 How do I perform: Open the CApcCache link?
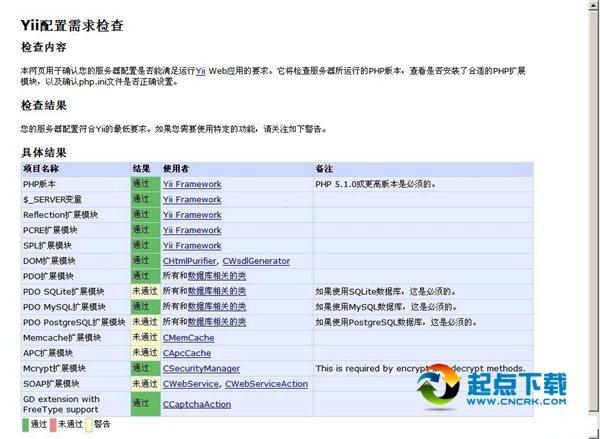pos(187,353)
